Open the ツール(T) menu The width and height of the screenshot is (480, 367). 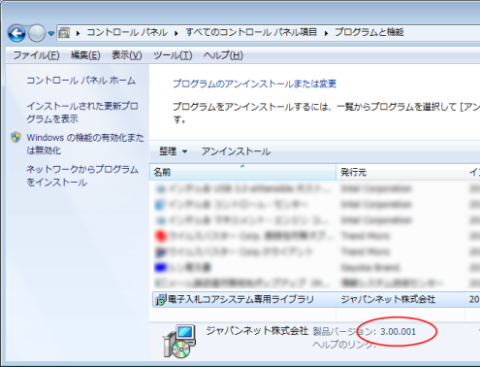[173, 55]
